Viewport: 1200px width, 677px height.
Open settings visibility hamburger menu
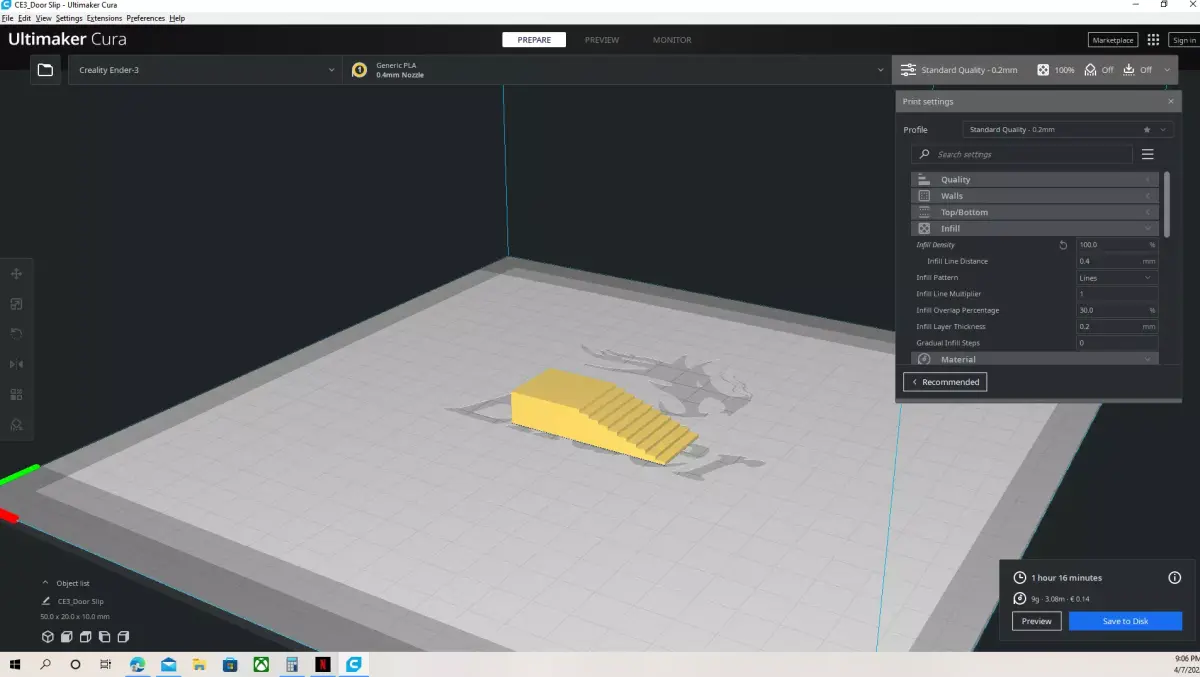click(1147, 154)
